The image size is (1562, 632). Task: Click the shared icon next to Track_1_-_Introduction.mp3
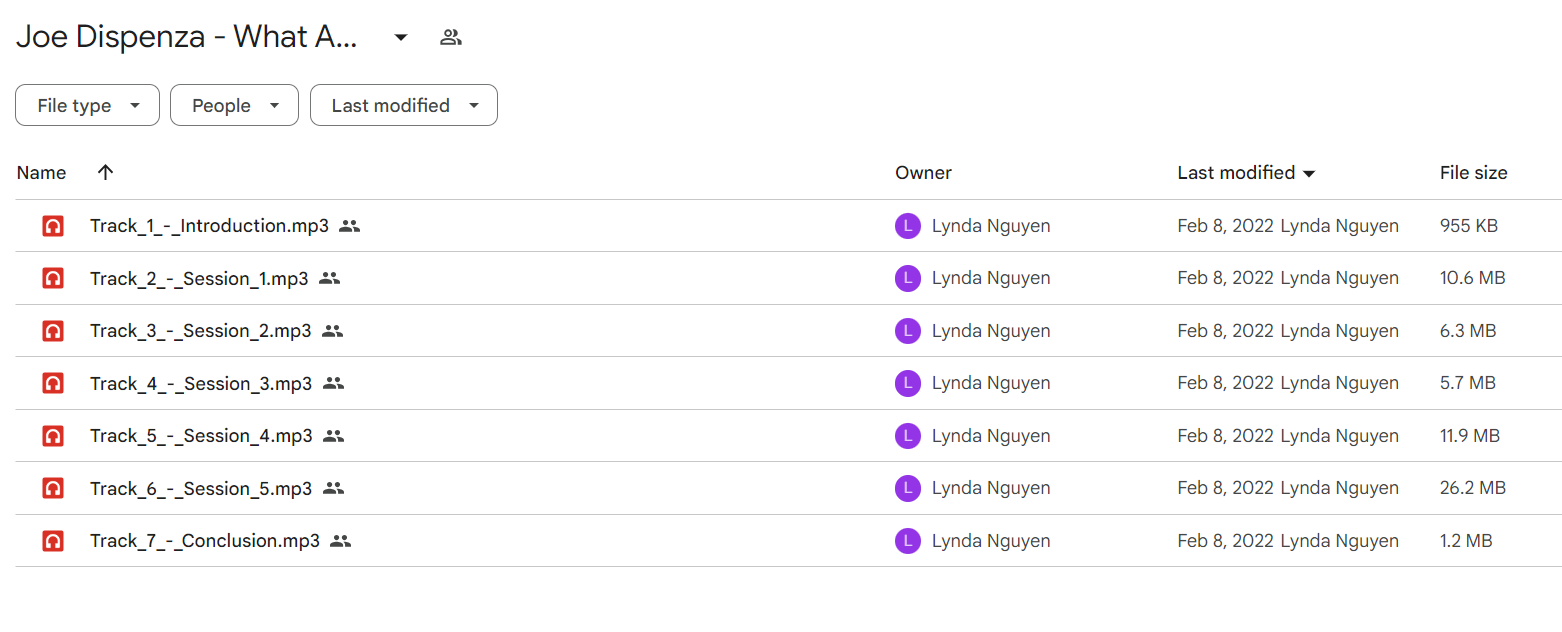tap(349, 226)
